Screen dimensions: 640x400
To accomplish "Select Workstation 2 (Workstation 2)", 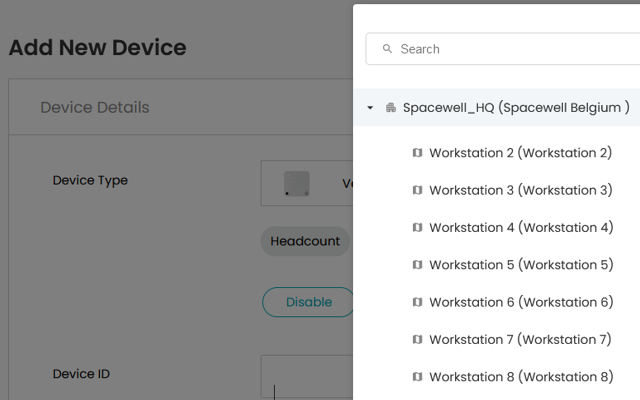I will pyautogui.click(x=520, y=153).
